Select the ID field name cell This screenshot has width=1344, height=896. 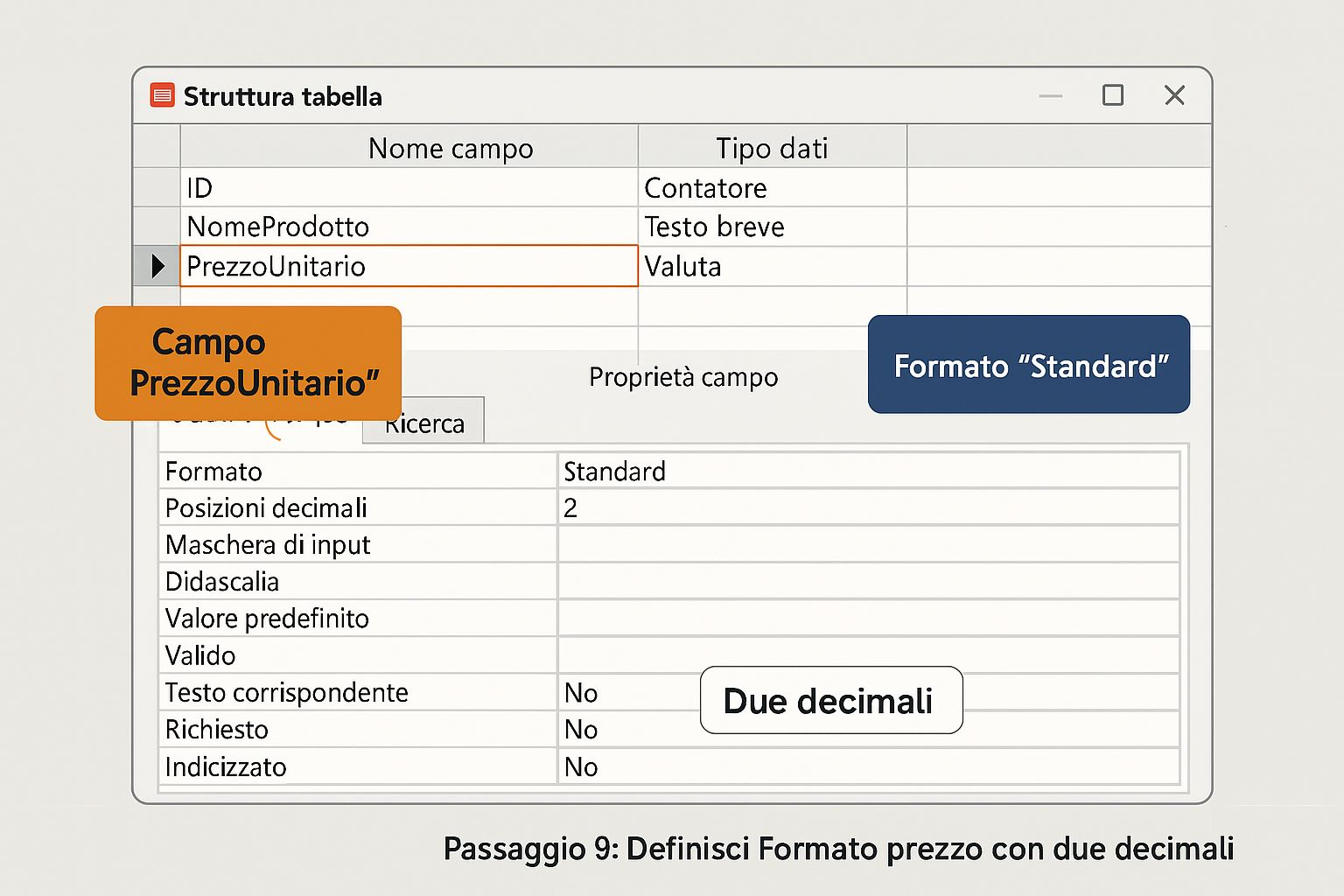tap(409, 187)
